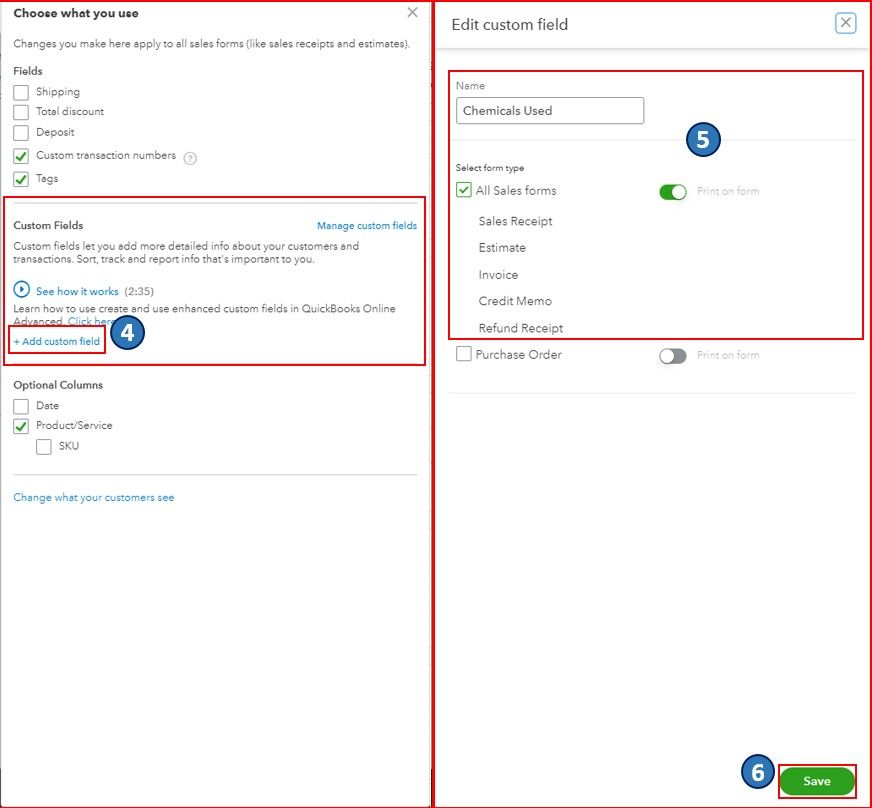The image size is (872, 808).
Task: Check the Purchase Order form type
Action: point(464,354)
